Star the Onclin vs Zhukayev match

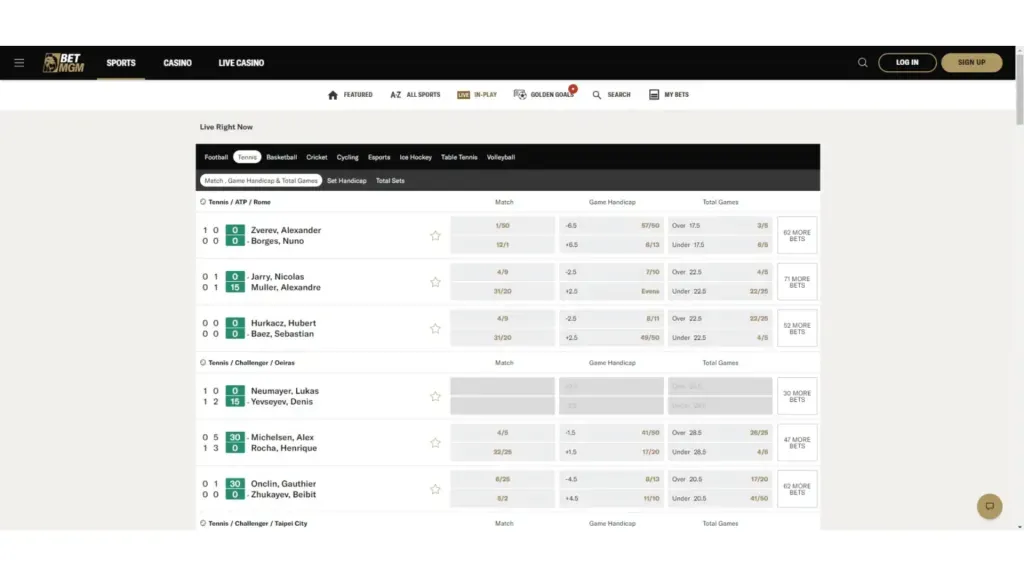coord(435,489)
